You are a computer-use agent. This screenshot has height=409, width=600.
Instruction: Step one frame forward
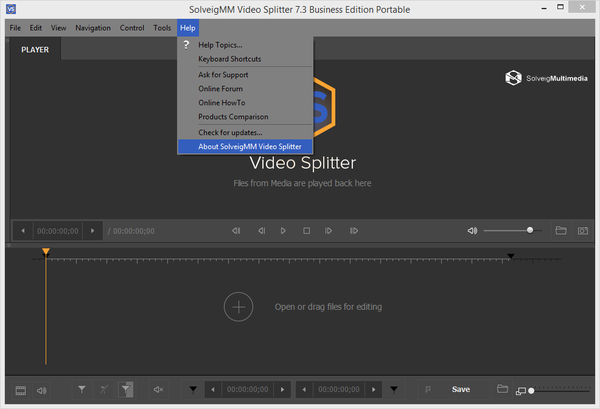[328, 231]
